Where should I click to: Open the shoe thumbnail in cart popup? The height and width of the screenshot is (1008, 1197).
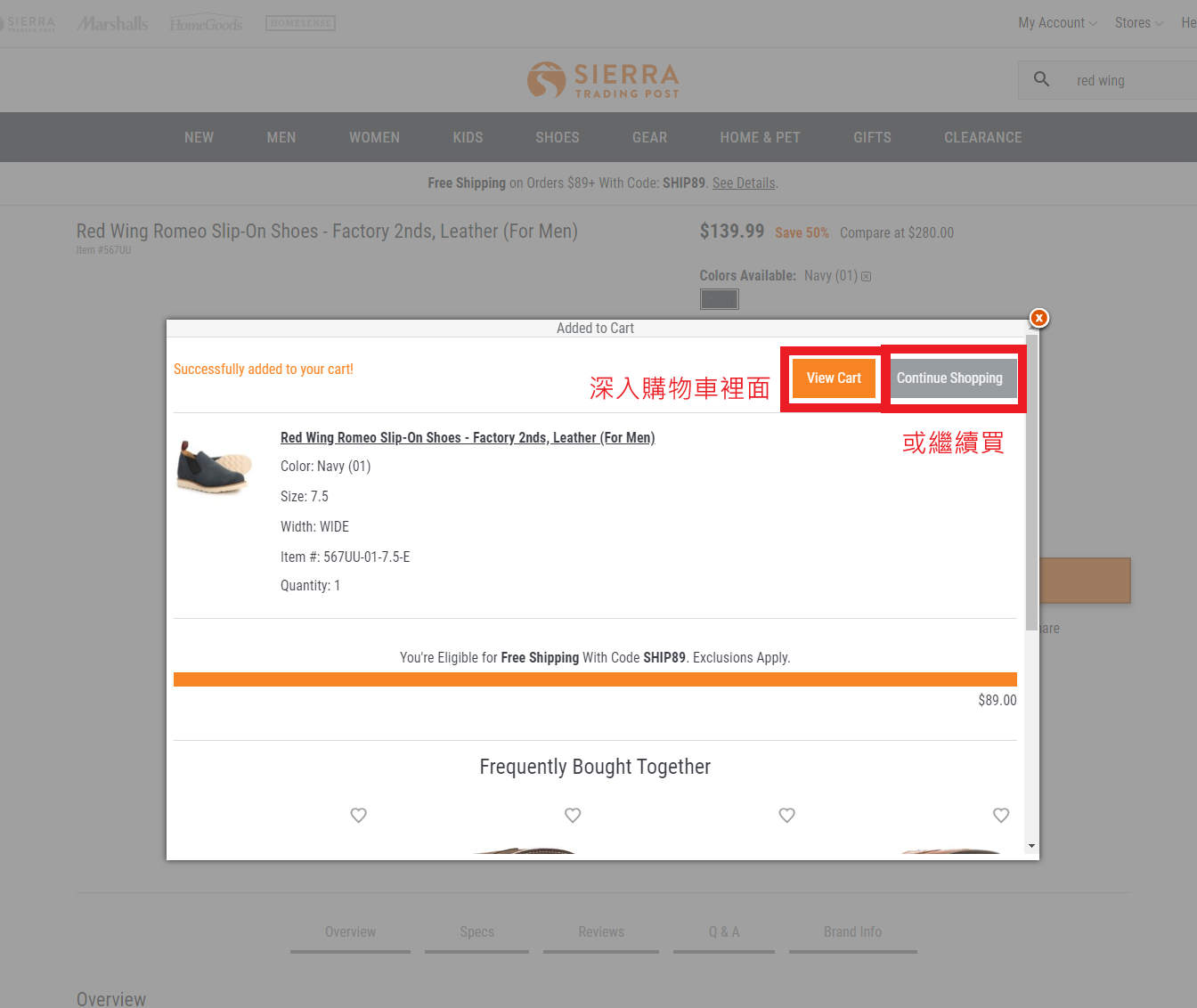tap(215, 467)
